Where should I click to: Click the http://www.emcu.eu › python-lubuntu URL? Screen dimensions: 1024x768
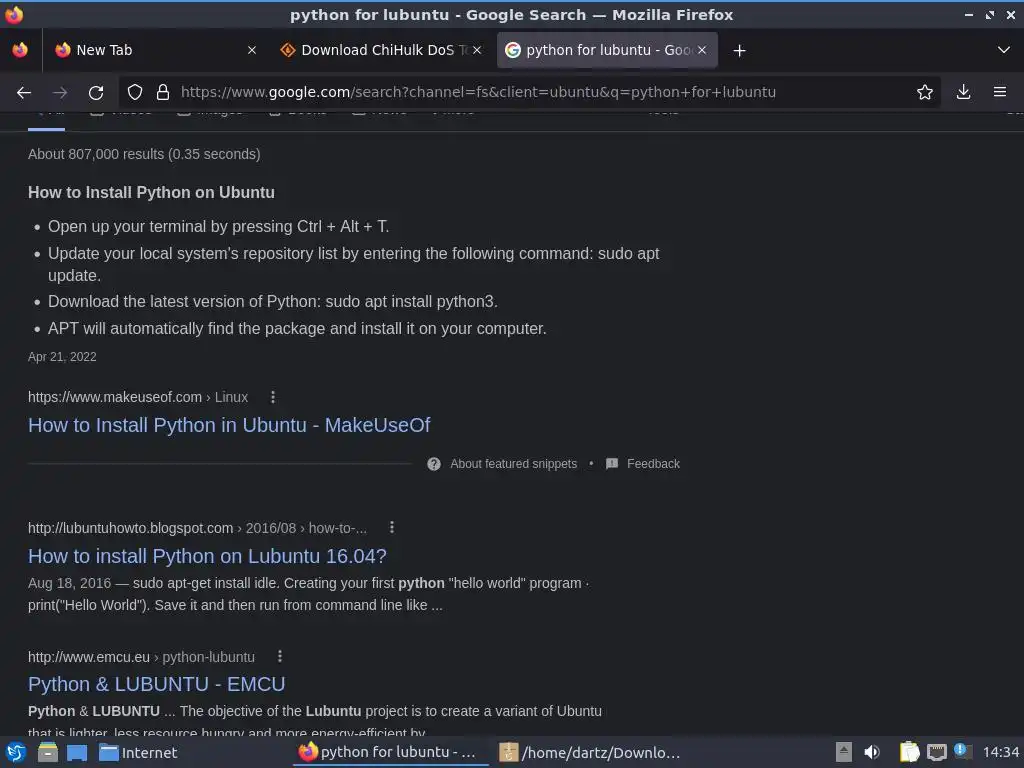coord(141,657)
